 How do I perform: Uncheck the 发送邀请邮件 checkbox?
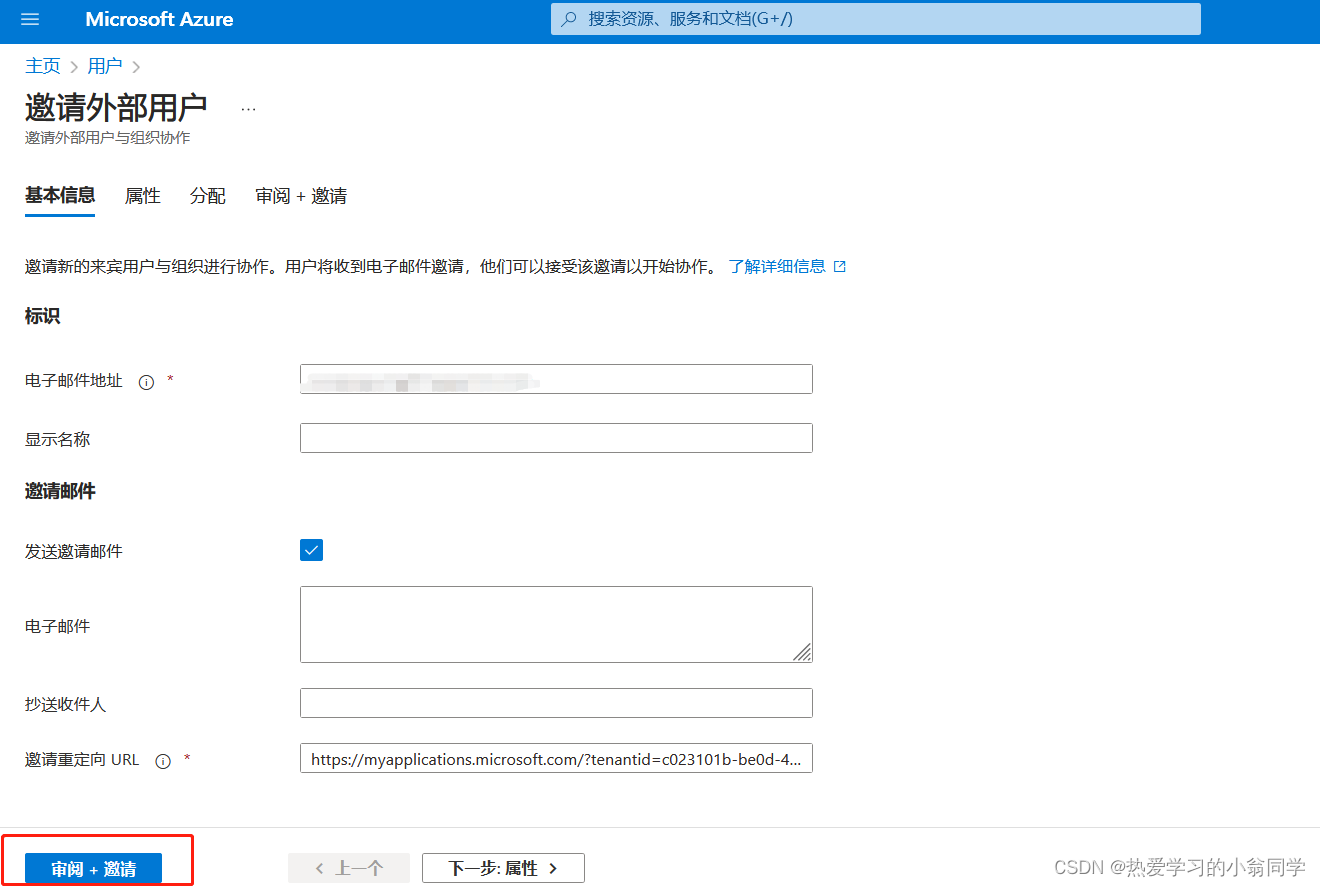click(311, 550)
